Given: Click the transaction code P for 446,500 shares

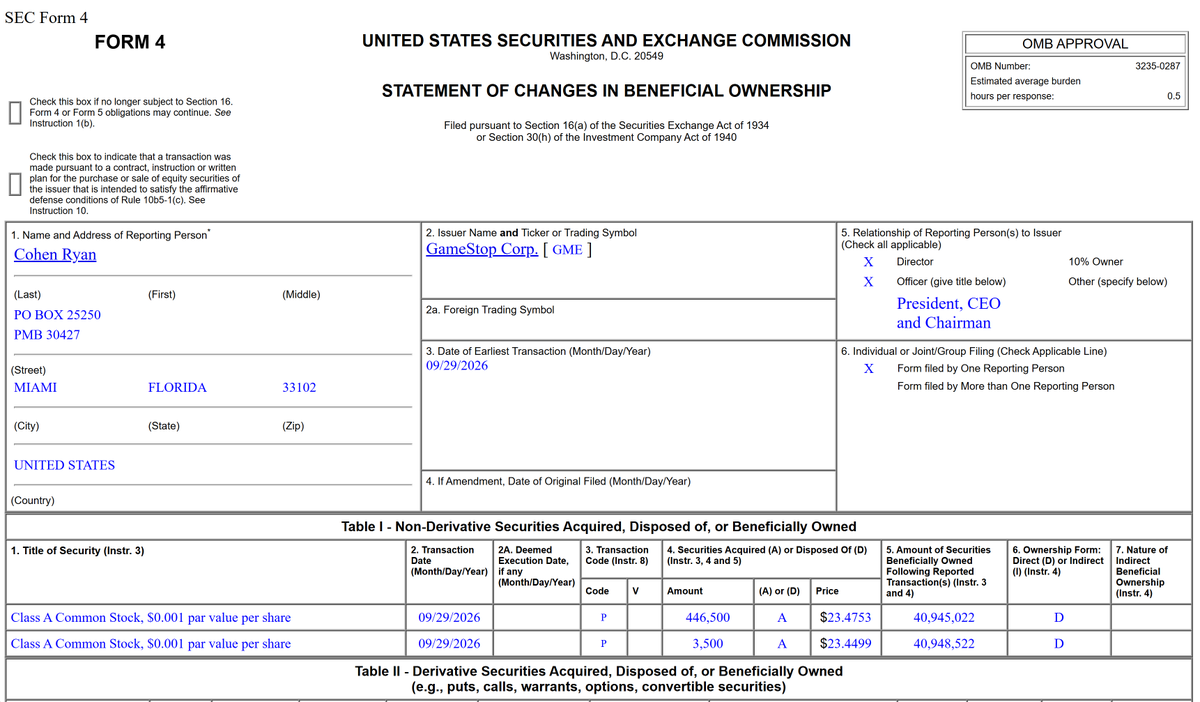Looking at the screenshot, I should 604,618.
